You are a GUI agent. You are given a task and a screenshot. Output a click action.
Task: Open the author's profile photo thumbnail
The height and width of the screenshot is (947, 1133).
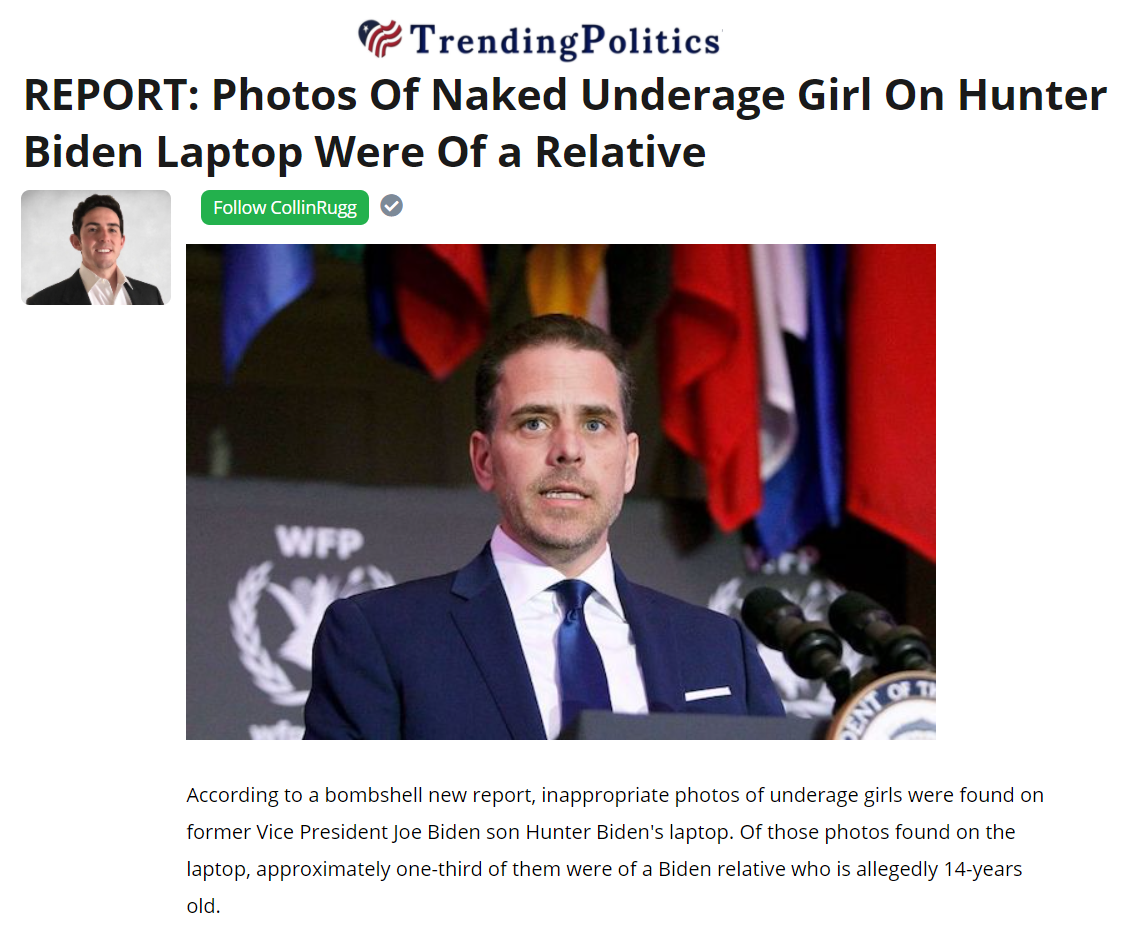click(x=96, y=247)
